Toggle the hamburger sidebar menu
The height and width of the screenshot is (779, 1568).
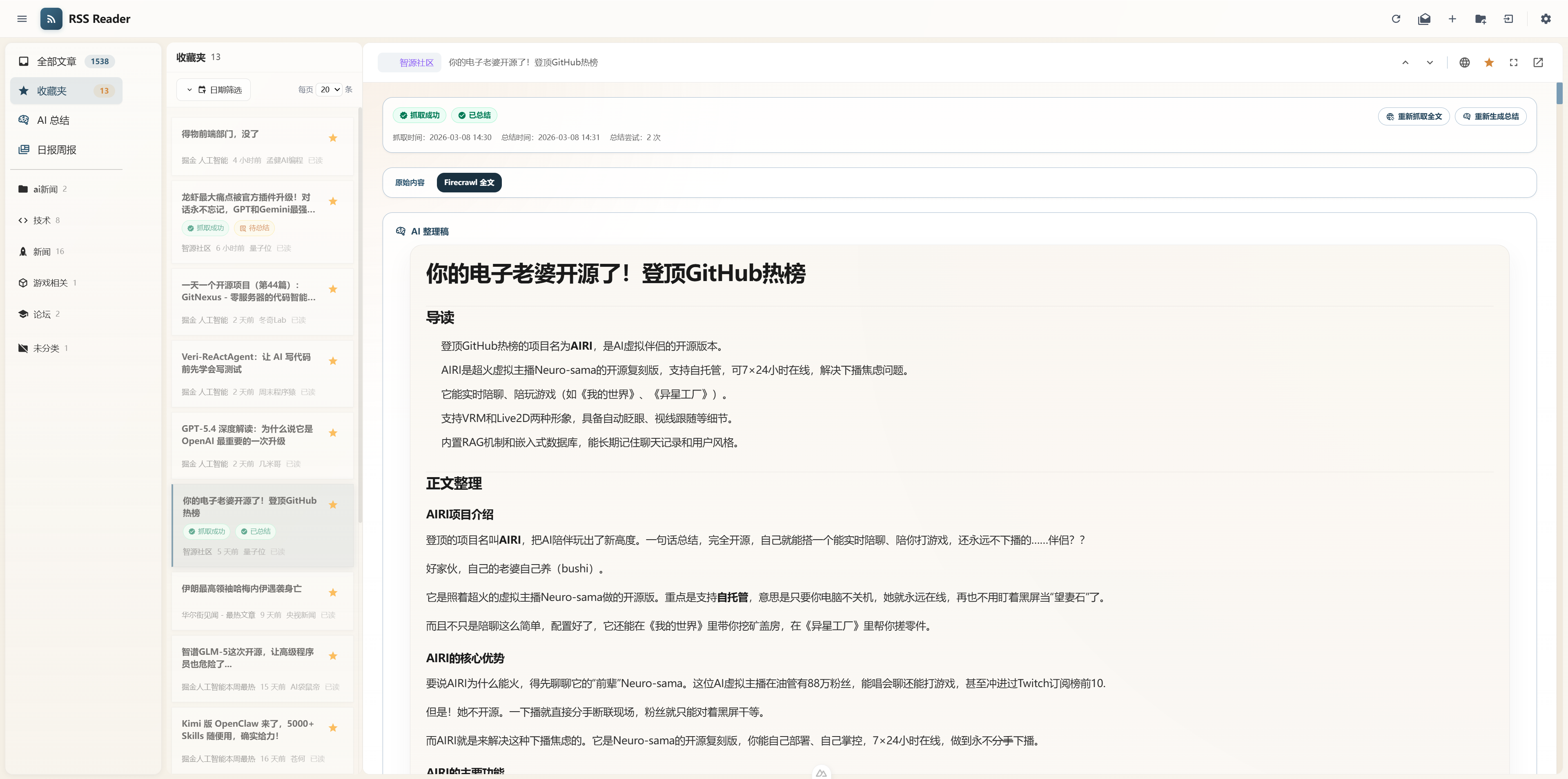tap(22, 19)
